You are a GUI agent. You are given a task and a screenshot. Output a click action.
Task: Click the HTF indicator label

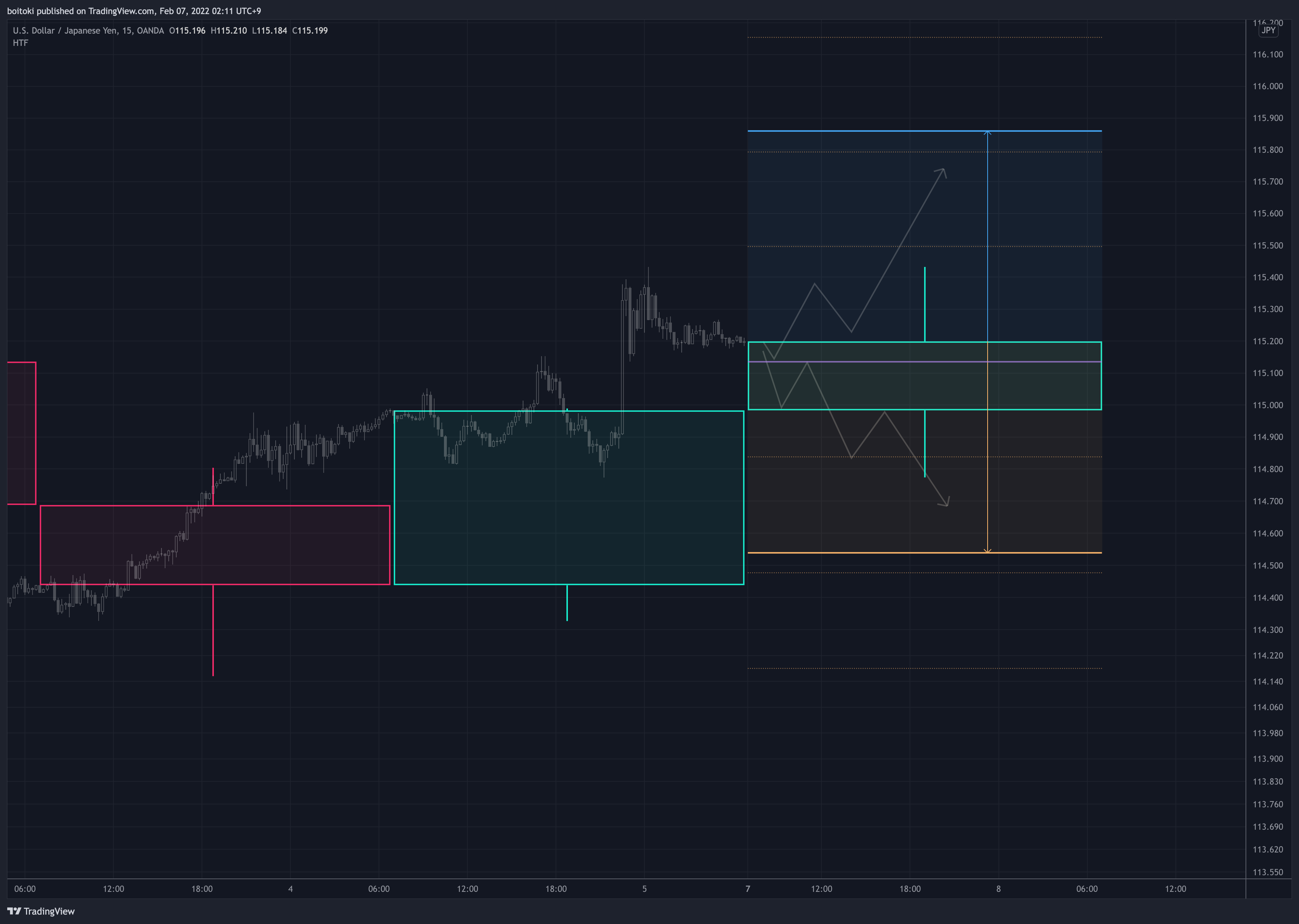tap(21, 43)
